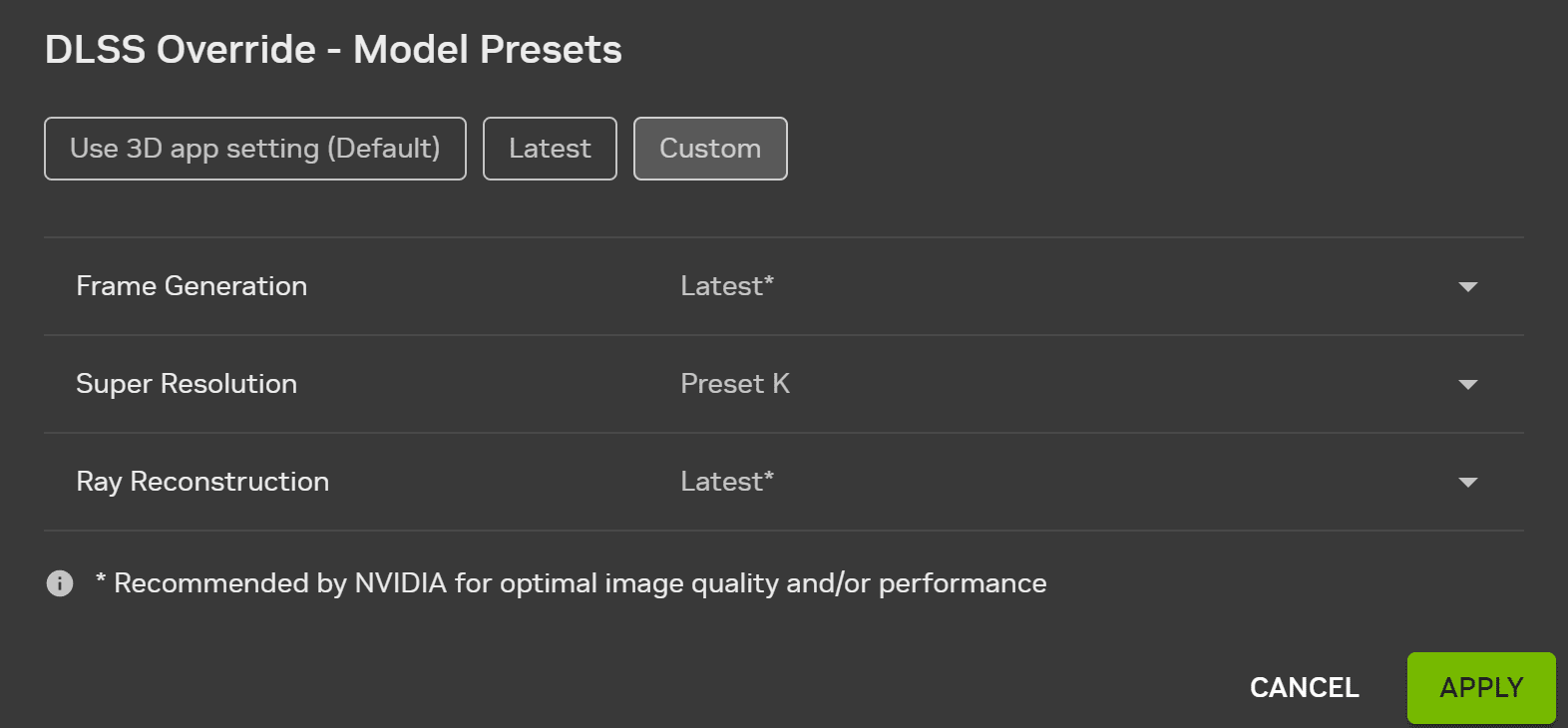Image resolution: width=1568 pixels, height=728 pixels.
Task: Click the info icon beside the recommendation note
Action: [x=60, y=583]
